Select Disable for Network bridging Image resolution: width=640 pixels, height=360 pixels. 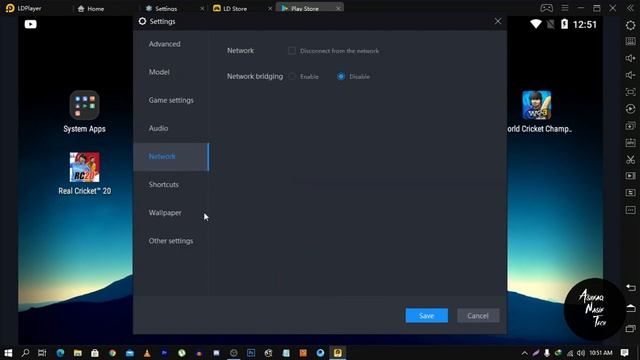tap(341, 76)
